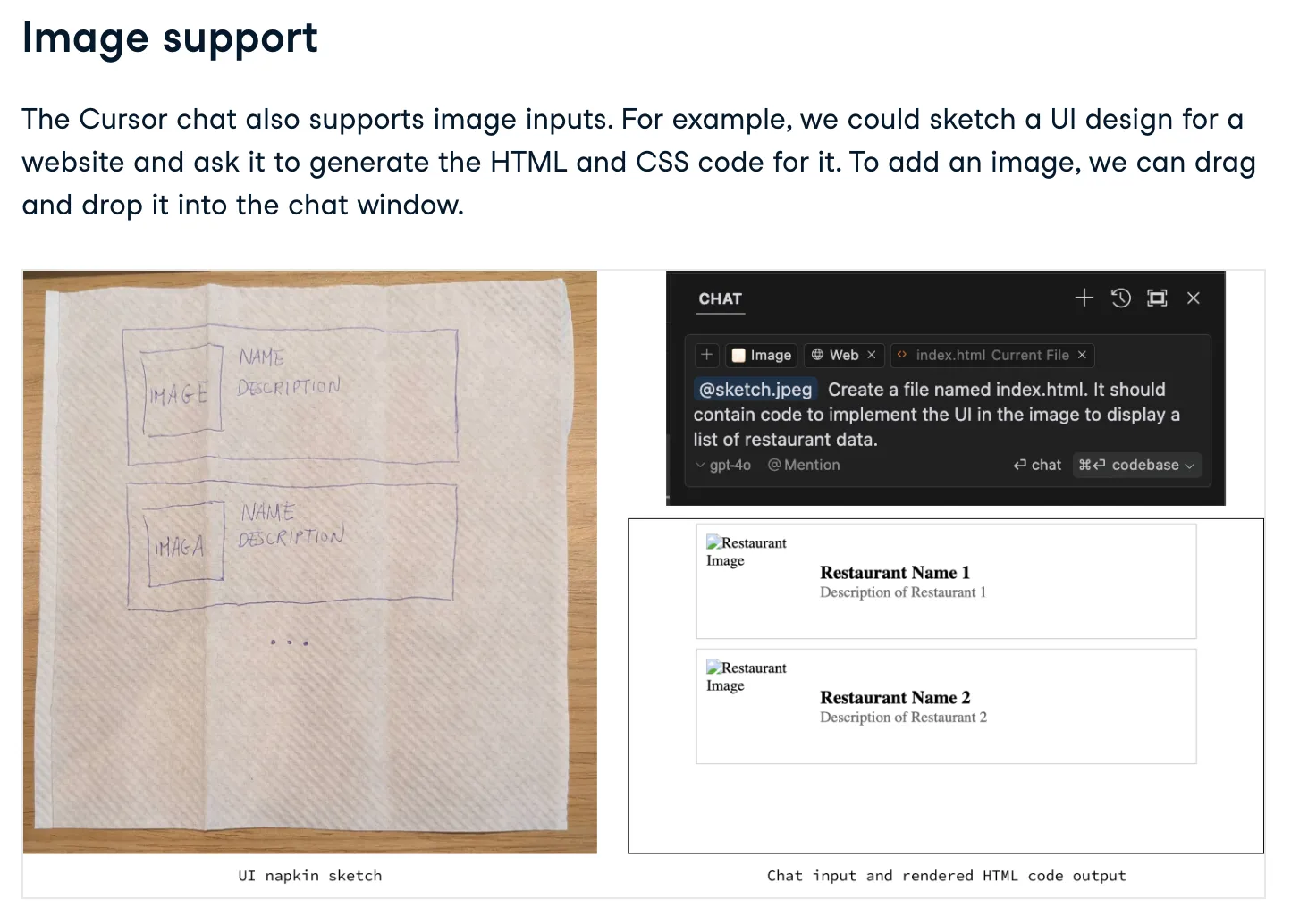
Task: Click the index.html Current File pill
Action: point(991,355)
